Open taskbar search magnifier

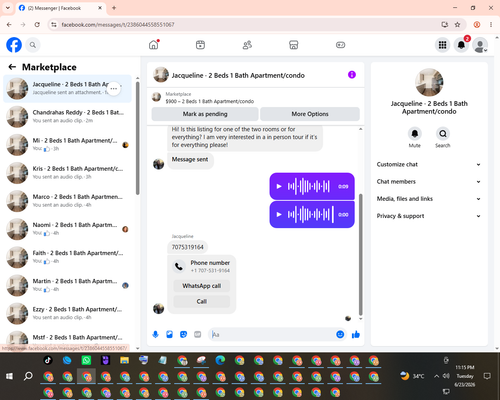click(x=28, y=376)
